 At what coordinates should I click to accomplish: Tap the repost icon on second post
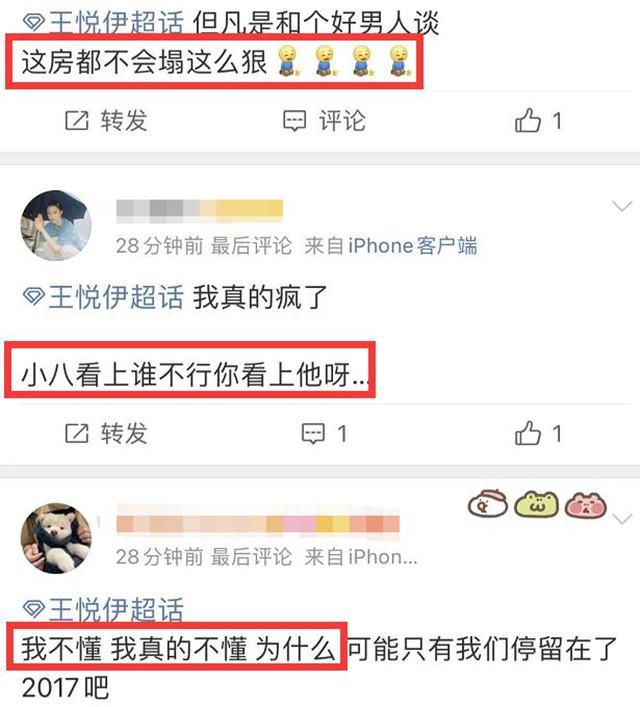[77, 433]
